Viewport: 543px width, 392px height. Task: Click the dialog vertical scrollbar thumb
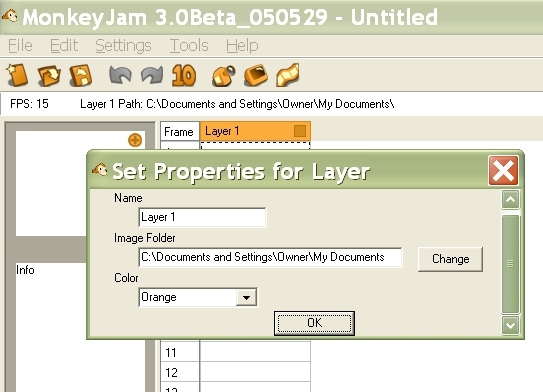(x=510, y=264)
